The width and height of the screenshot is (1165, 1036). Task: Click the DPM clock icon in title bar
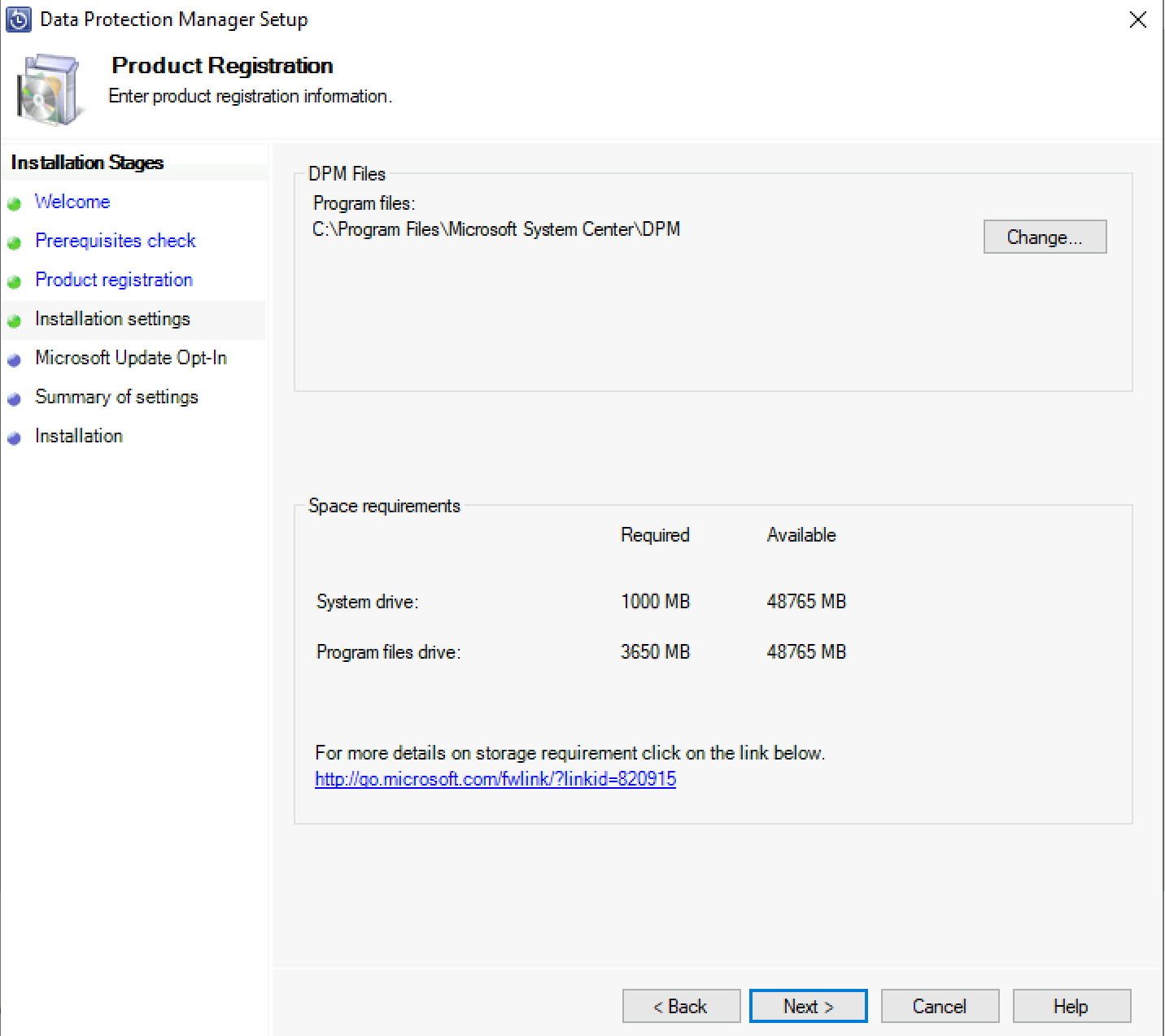[19, 20]
